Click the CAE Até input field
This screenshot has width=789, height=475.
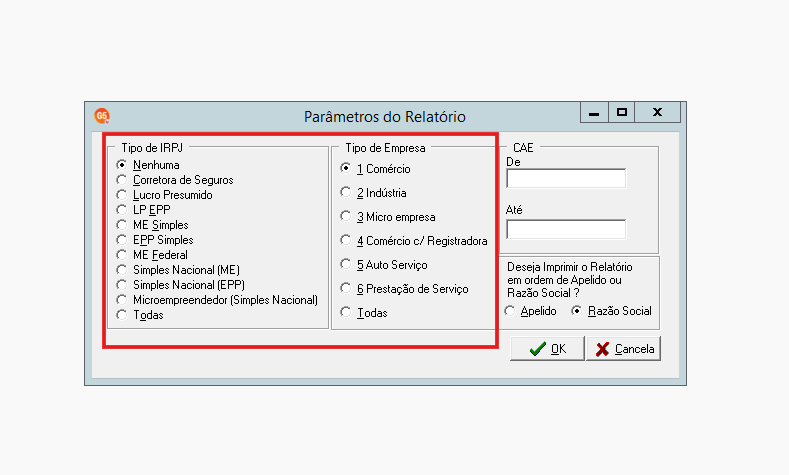coord(566,229)
